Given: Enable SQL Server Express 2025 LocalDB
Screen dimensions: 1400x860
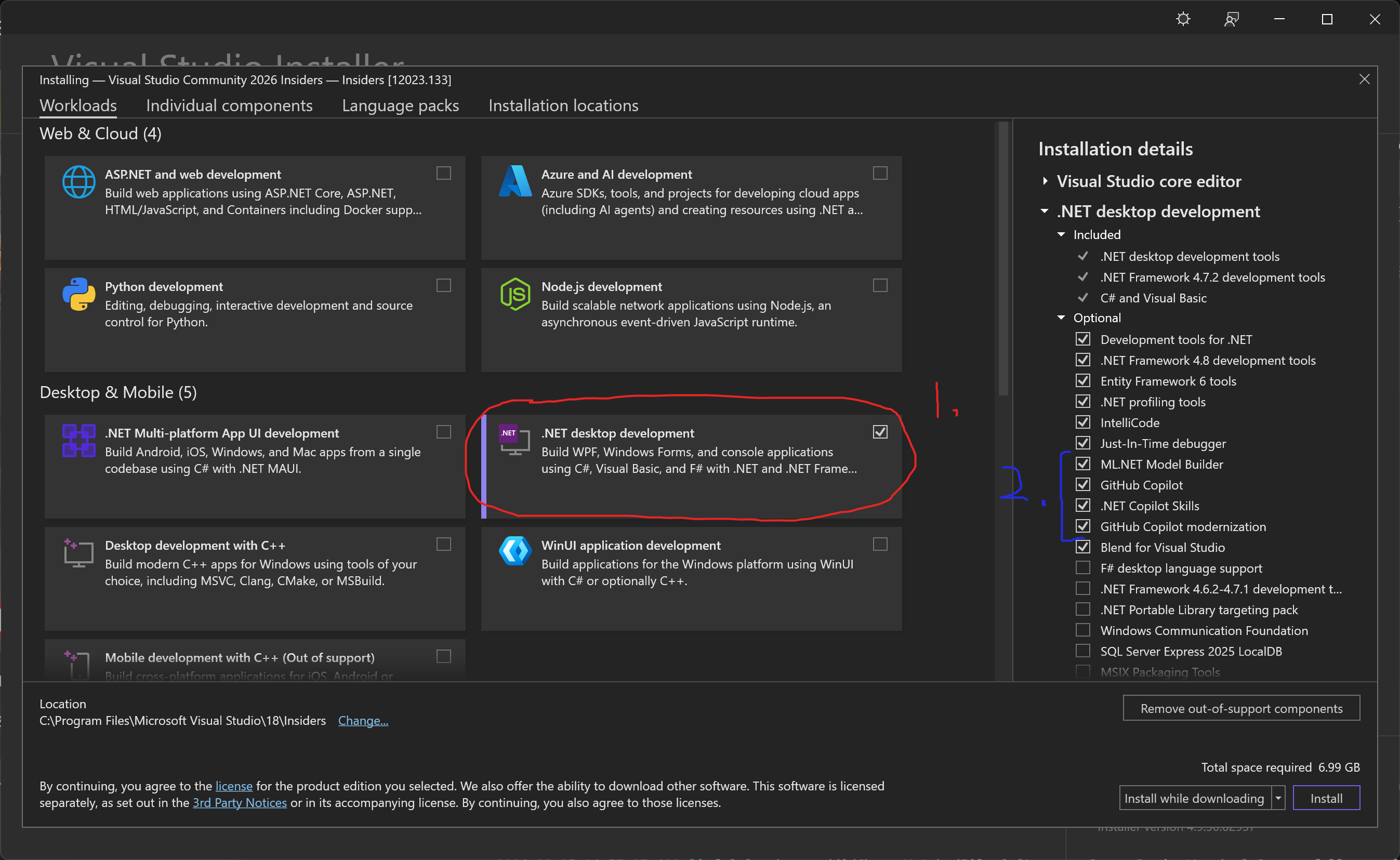Looking at the screenshot, I should coord(1082,651).
